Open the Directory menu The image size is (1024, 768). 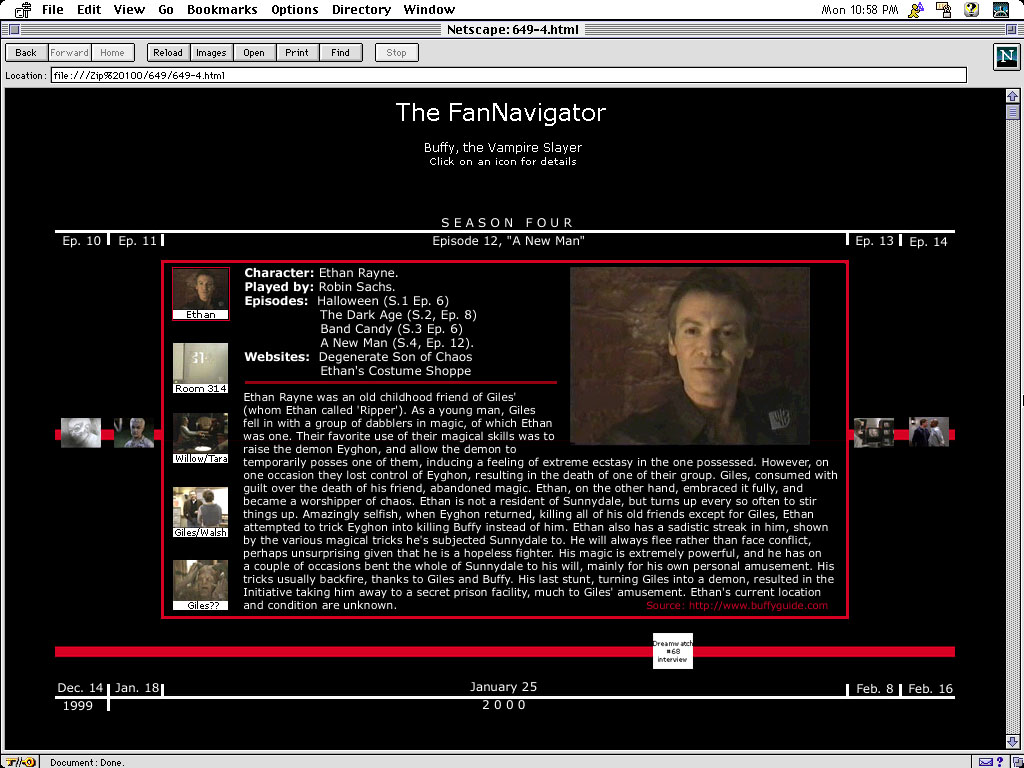[x=361, y=10]
